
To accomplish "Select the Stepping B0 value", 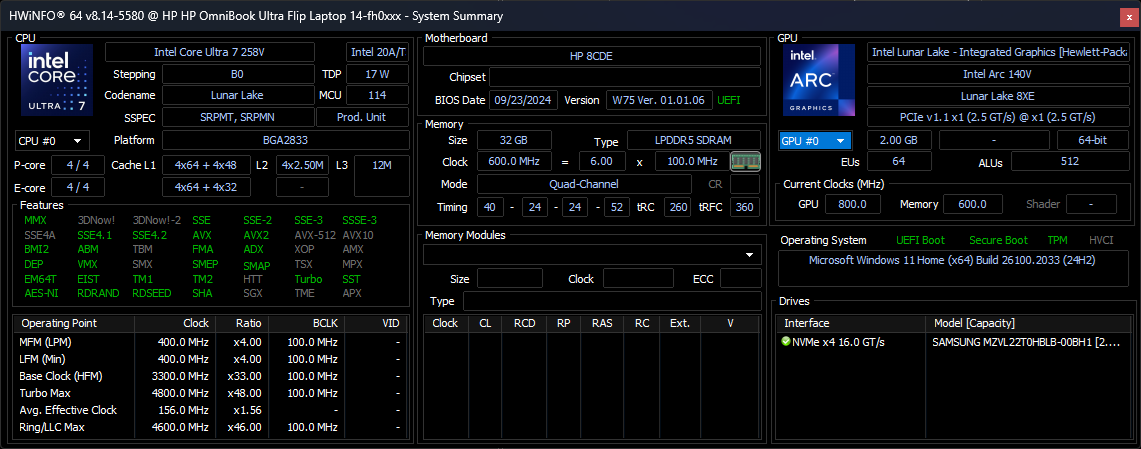I will pos(237,74).
